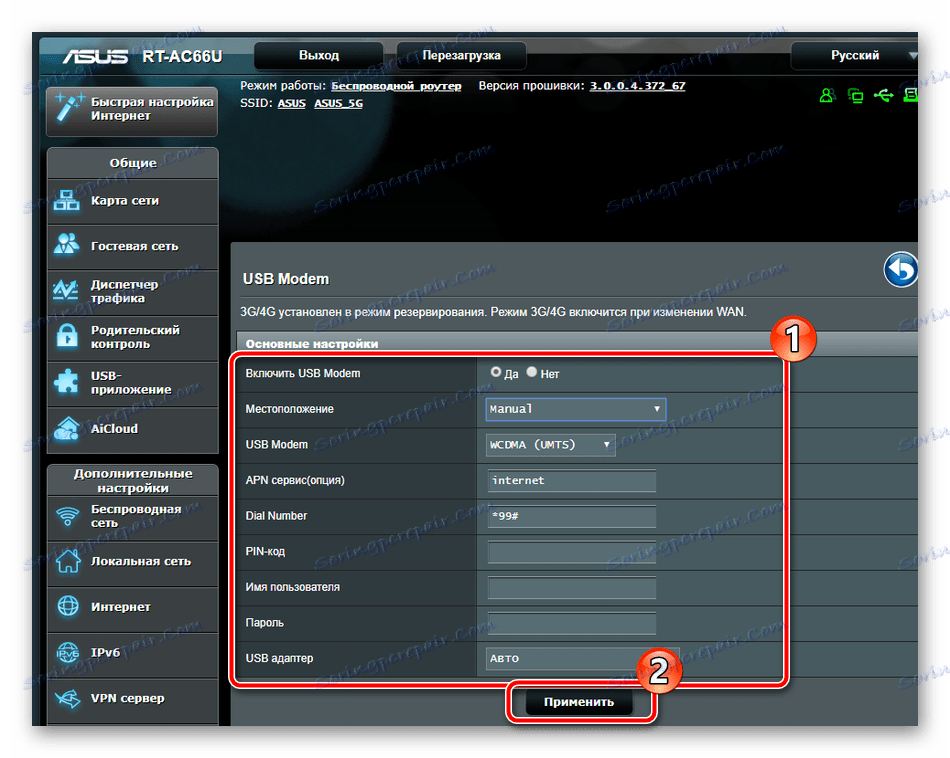Open the Русский language dropdown
Screen dimensions: 950x758
click(x=855, y=56)
